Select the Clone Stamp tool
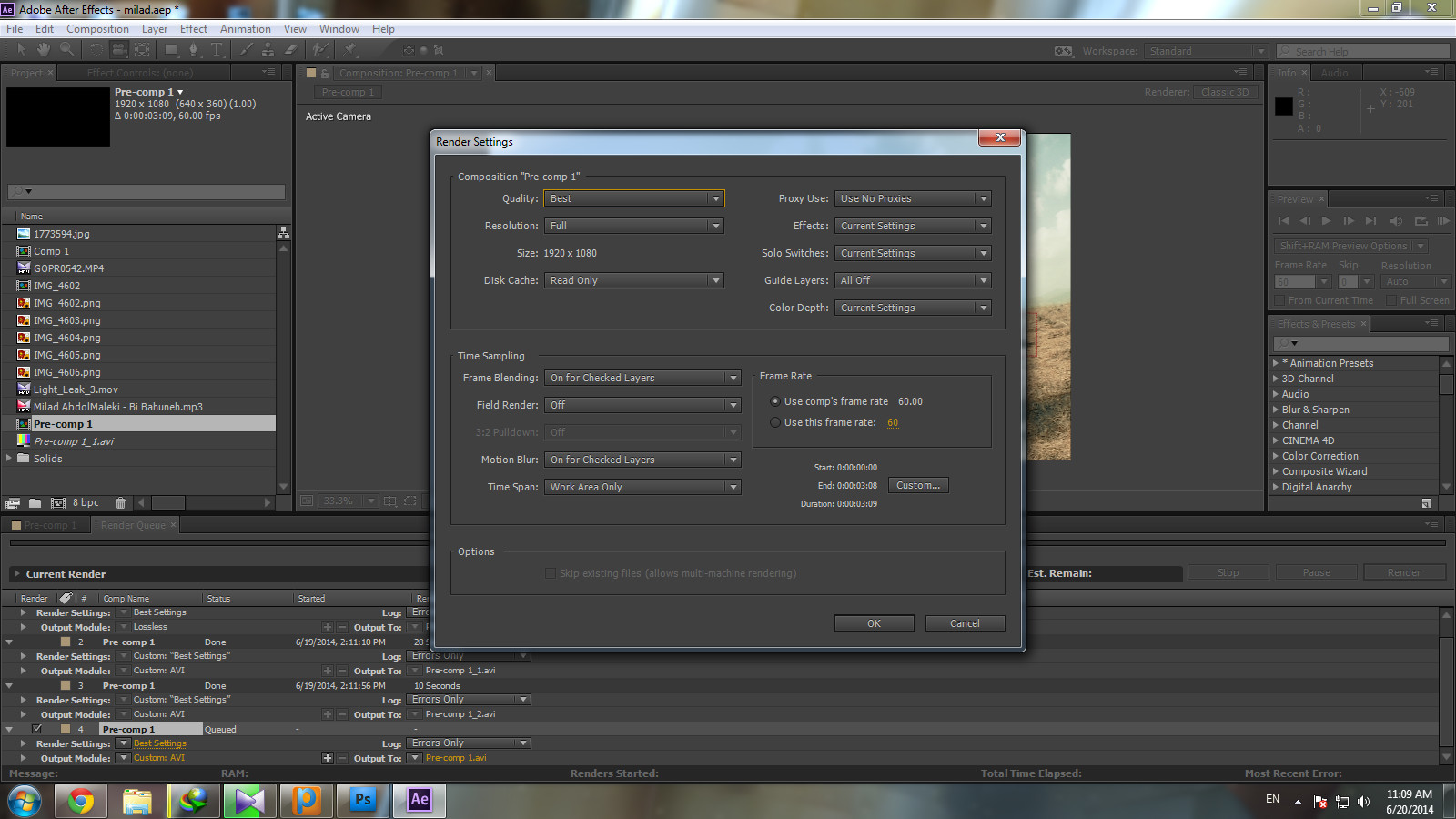 pos(268,49)
